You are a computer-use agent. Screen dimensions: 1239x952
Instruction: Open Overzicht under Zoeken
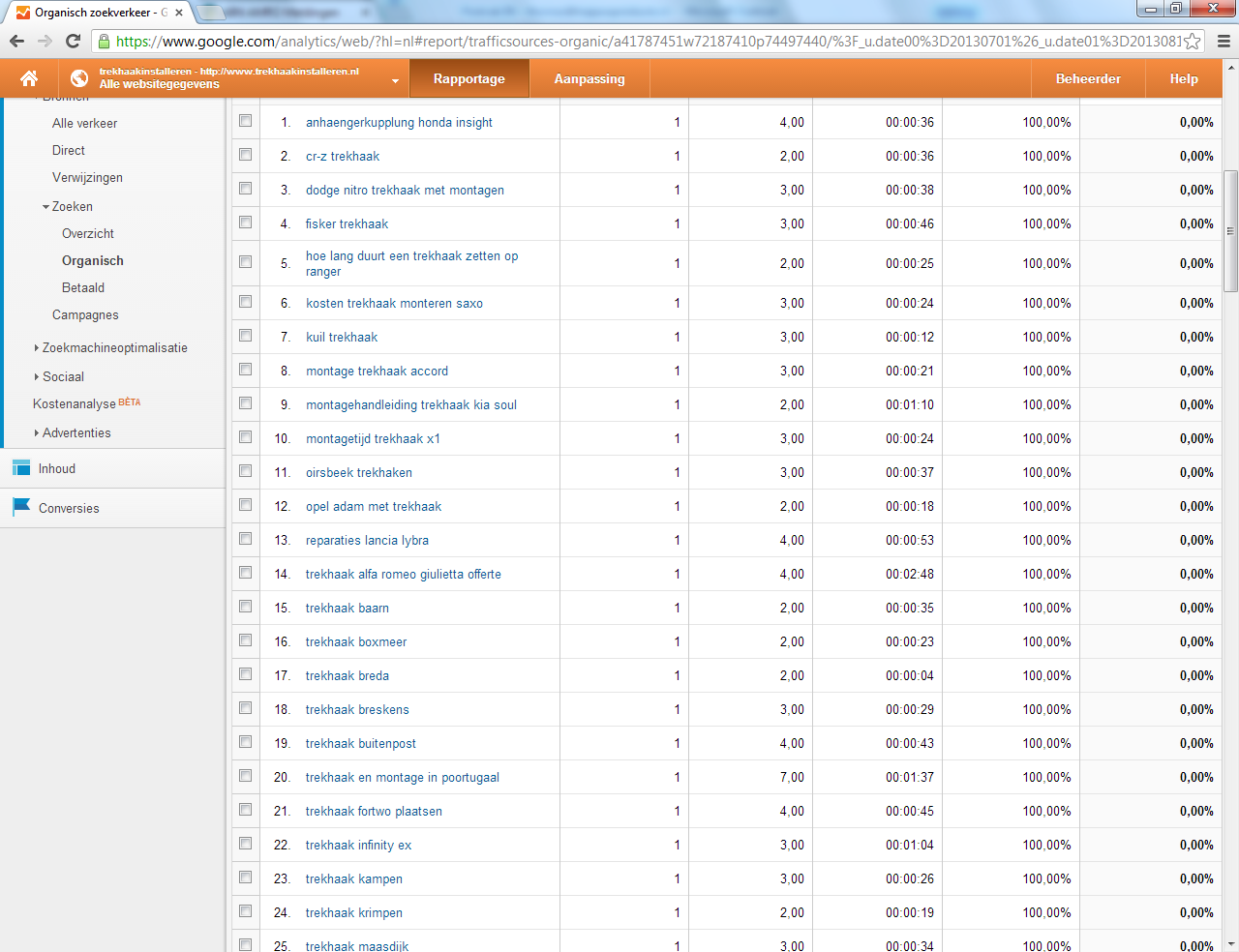[x=88, y=234]
